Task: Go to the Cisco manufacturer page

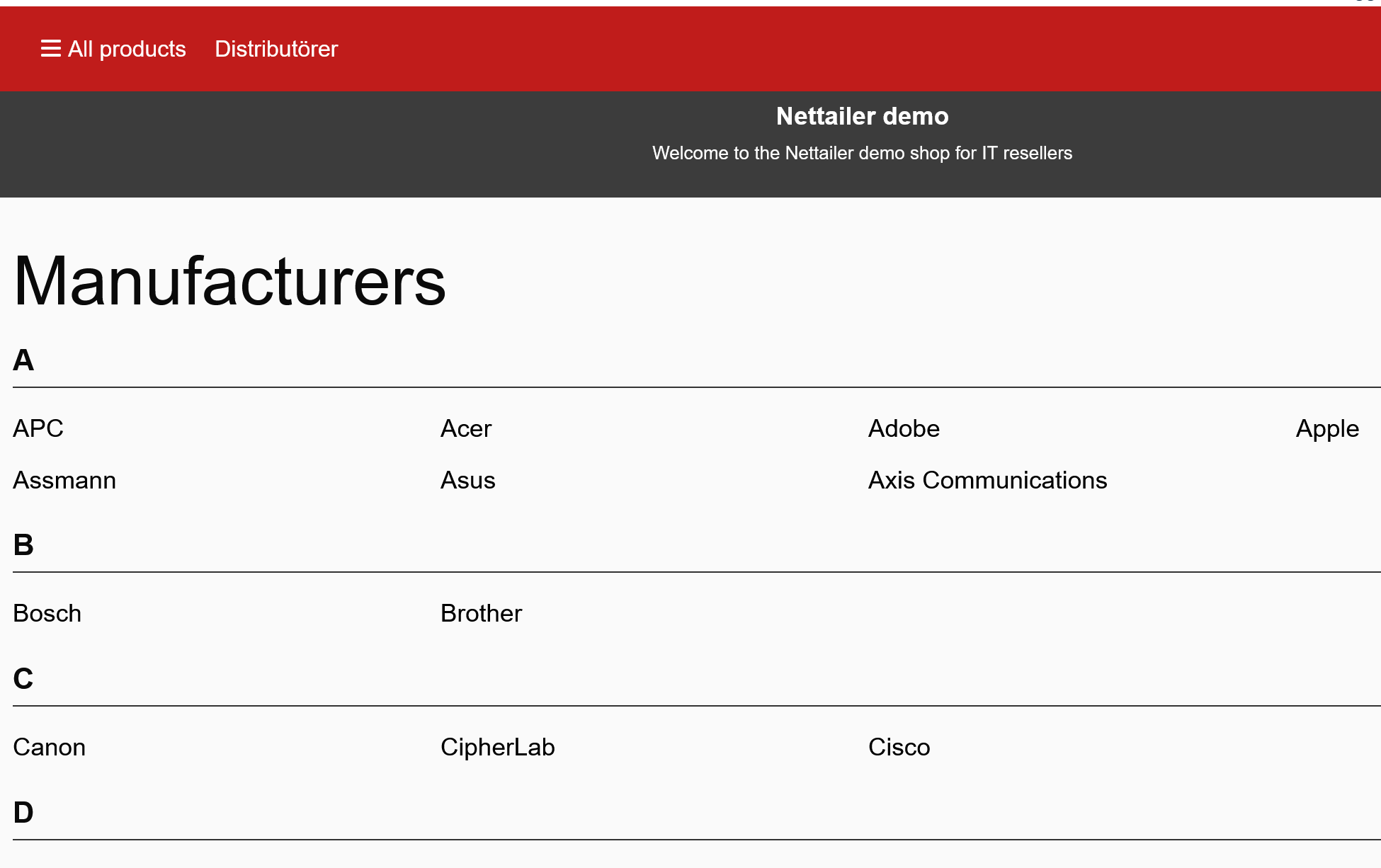Action: 899,747
